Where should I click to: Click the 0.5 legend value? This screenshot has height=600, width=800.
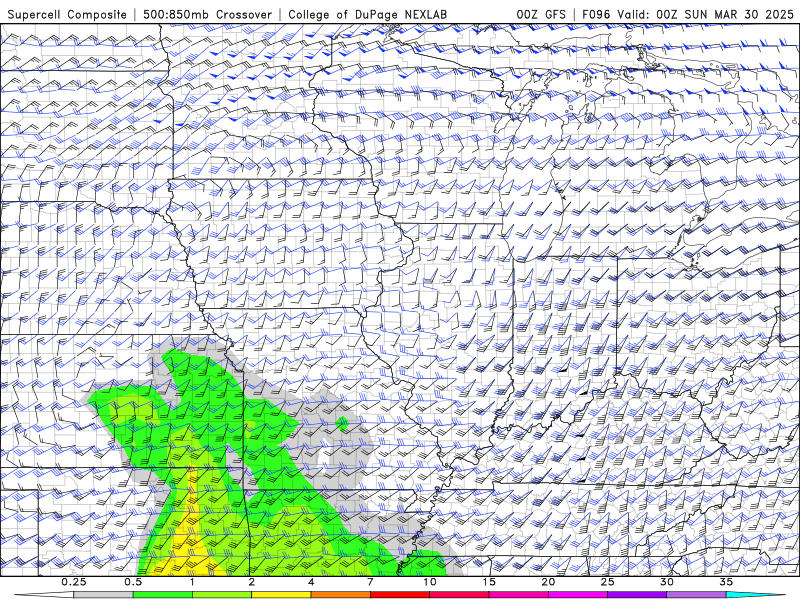pyautogui.click(x=133, y=582)
